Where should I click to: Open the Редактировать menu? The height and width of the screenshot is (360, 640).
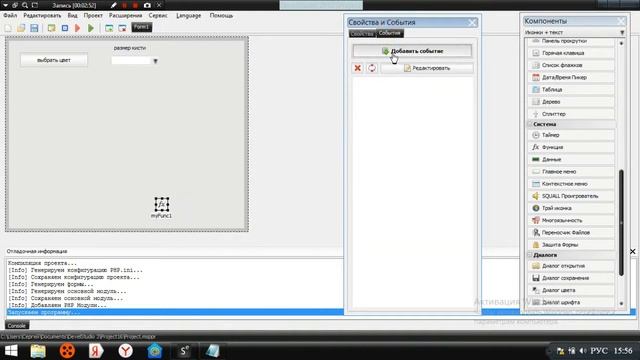click(42, 16)
